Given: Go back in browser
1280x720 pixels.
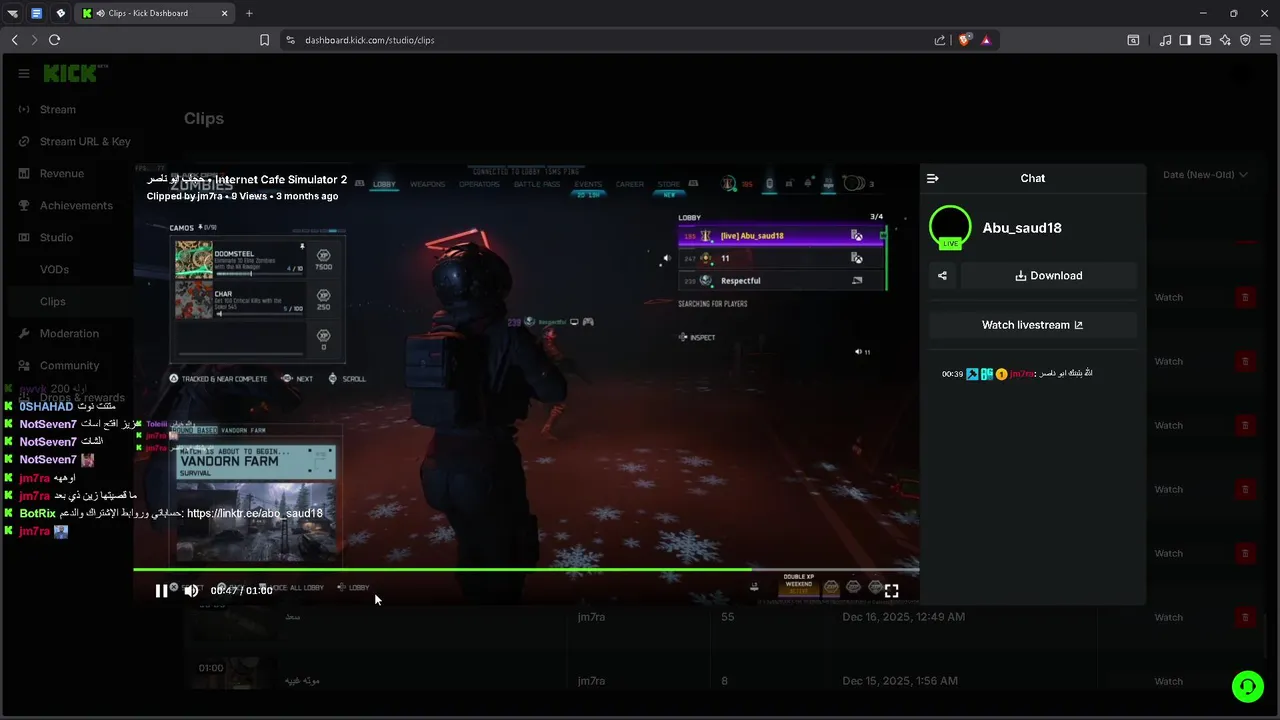Looking at the screenshot, I should 14,40.
